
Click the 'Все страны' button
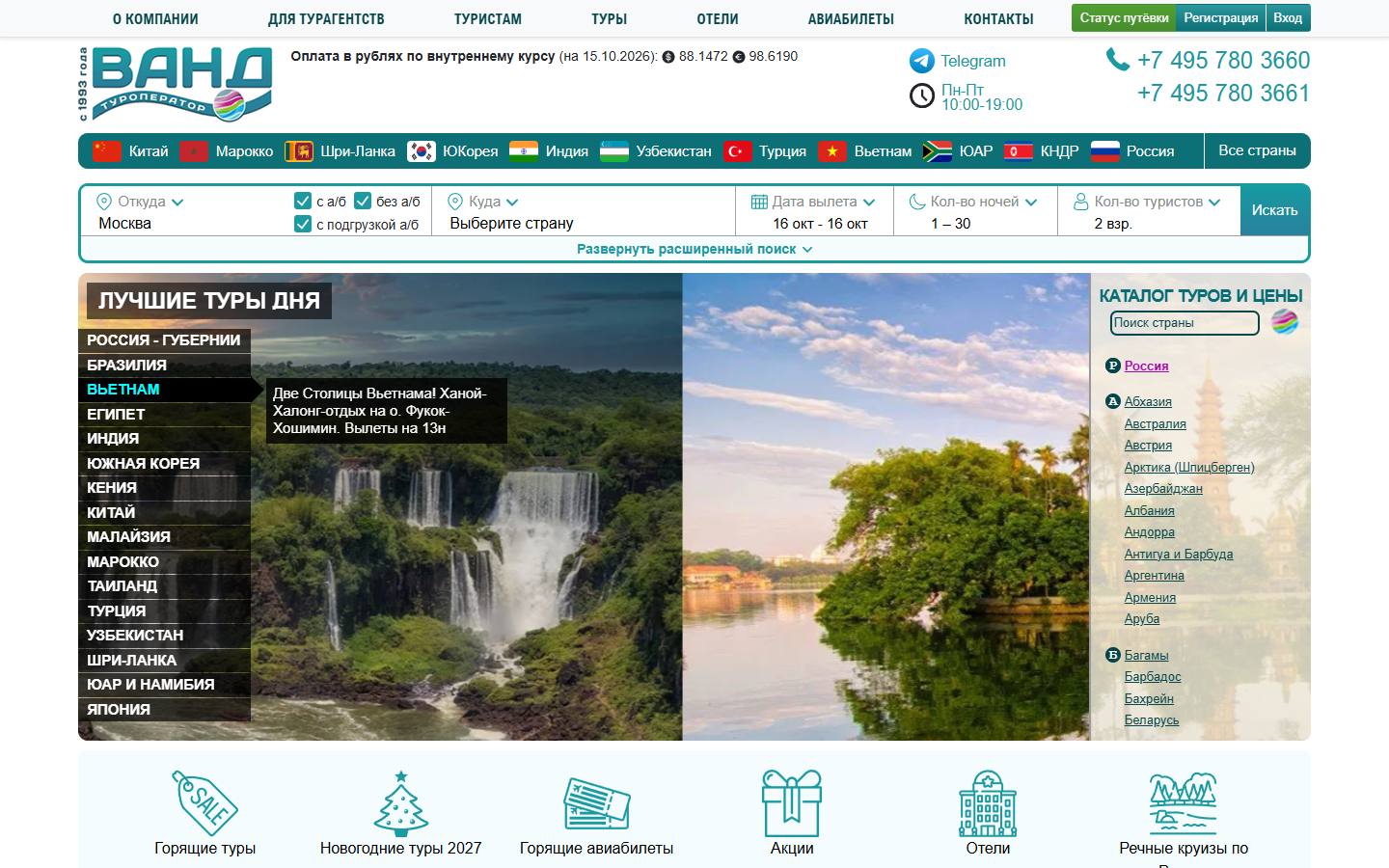tap(1257, 150)
